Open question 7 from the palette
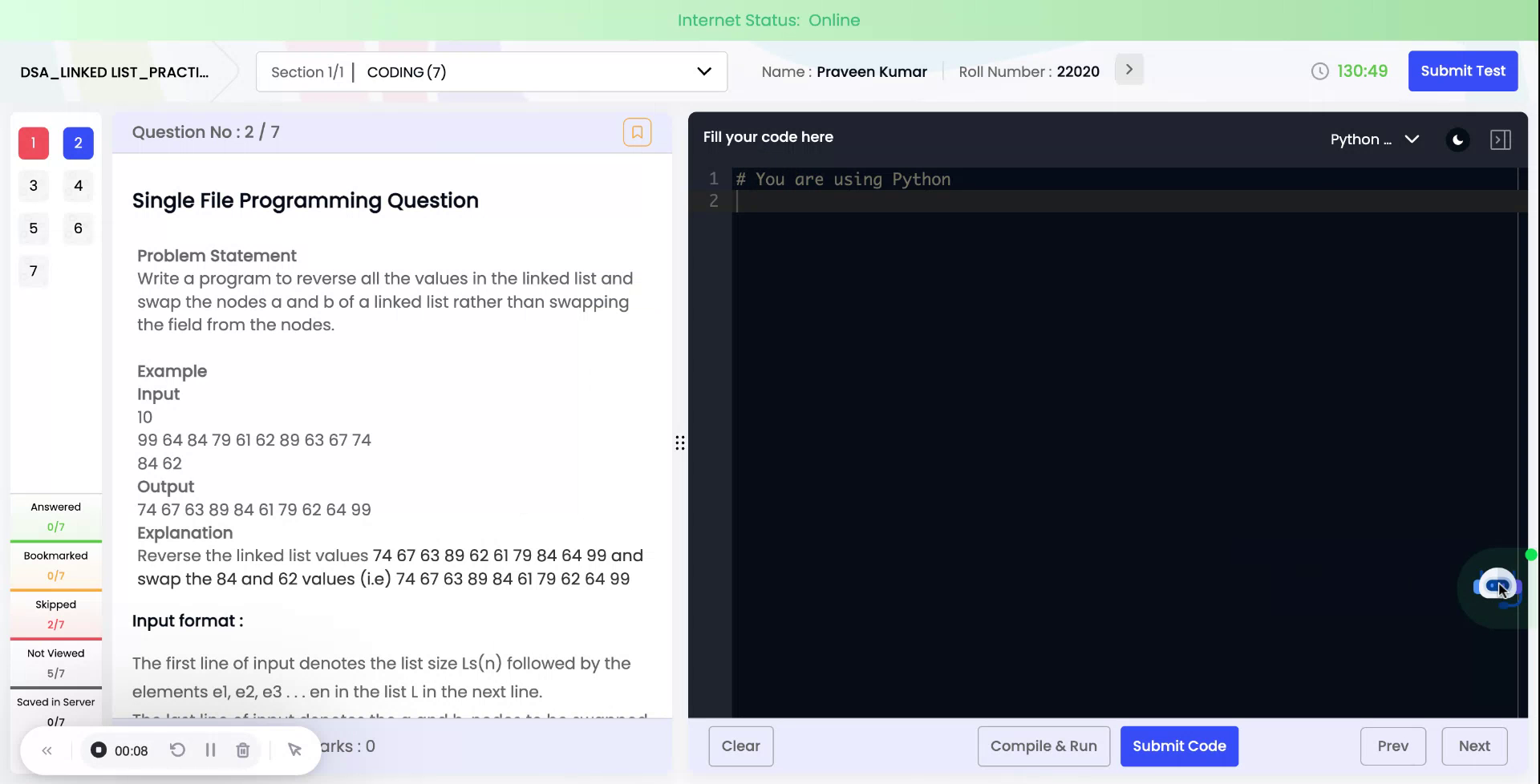Screen dimensions: 1540x784 [x=33, y=271]
